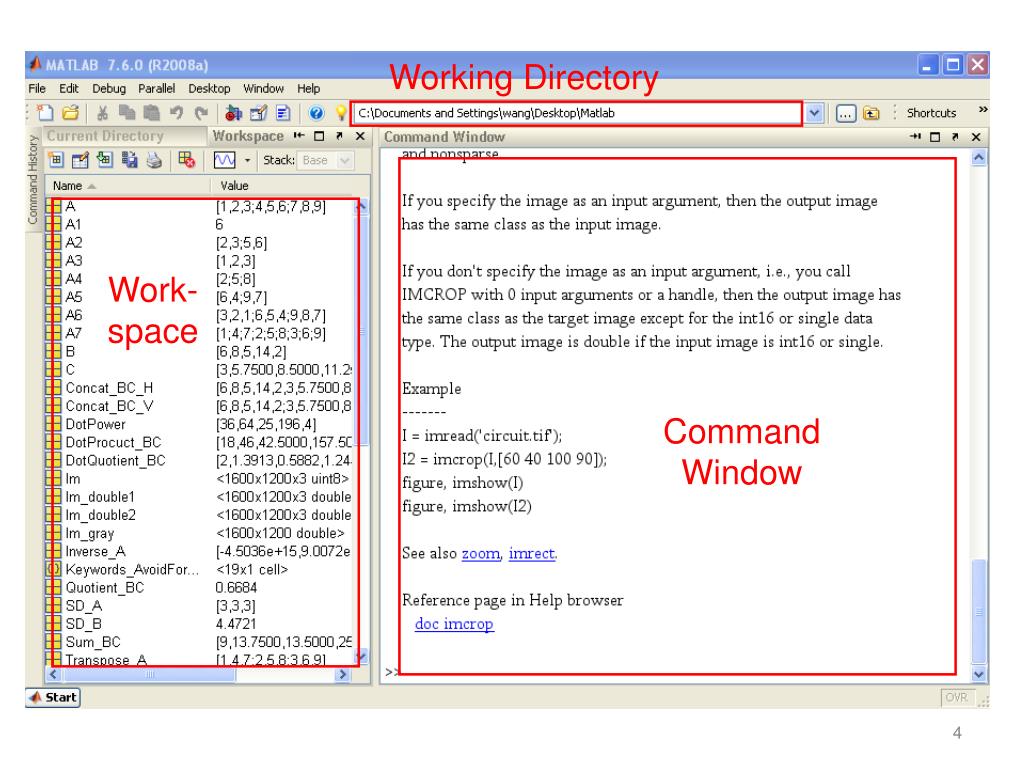Open the Desktop menu
The width and height of the screenshot is (1024, 768).
pyautogui.click(x=209, y=88)
